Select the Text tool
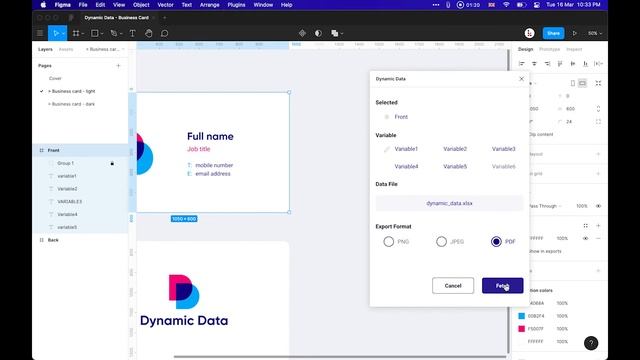This screenshot has height=360, width=640. [132, 33]
